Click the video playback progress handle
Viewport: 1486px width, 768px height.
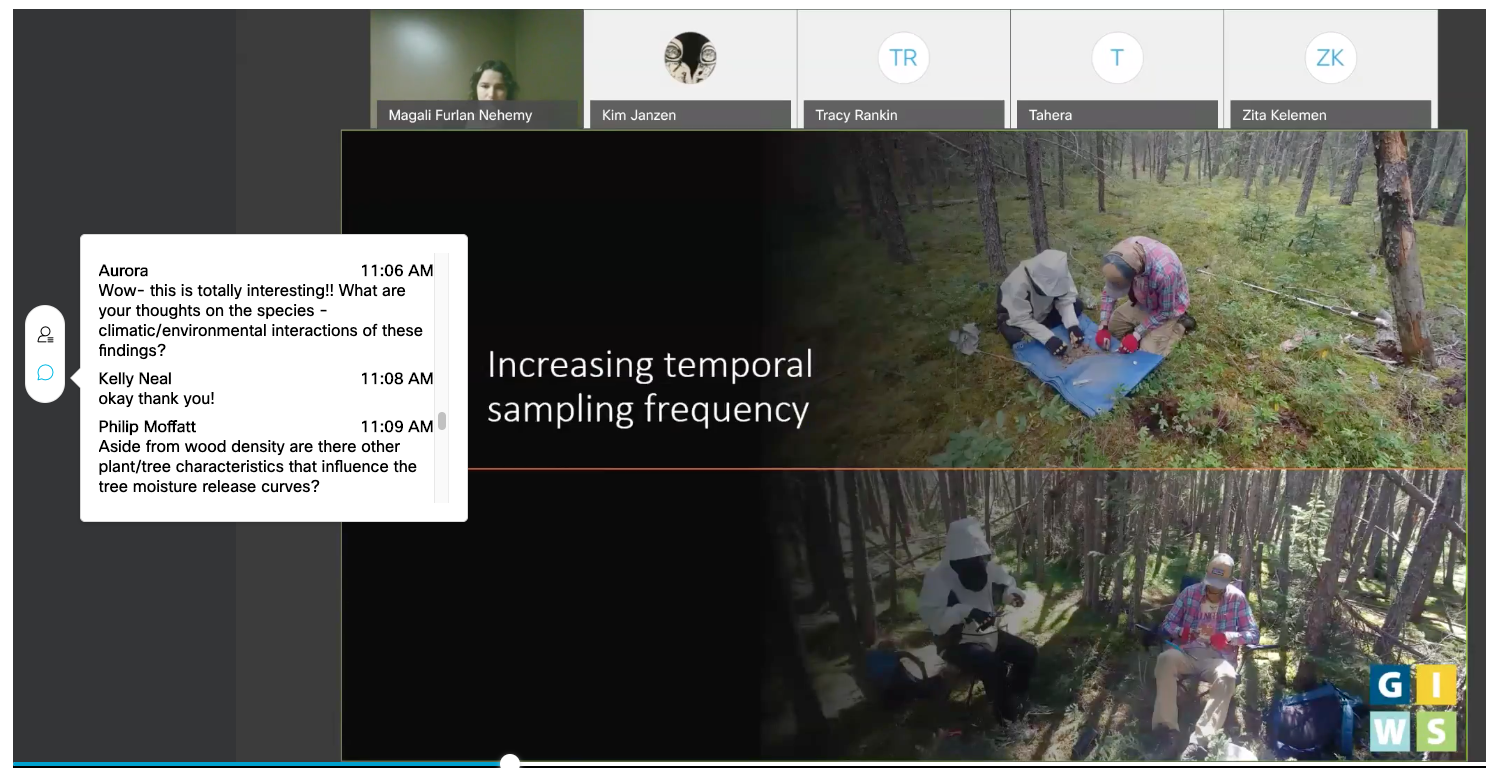[x=510, y=763]
